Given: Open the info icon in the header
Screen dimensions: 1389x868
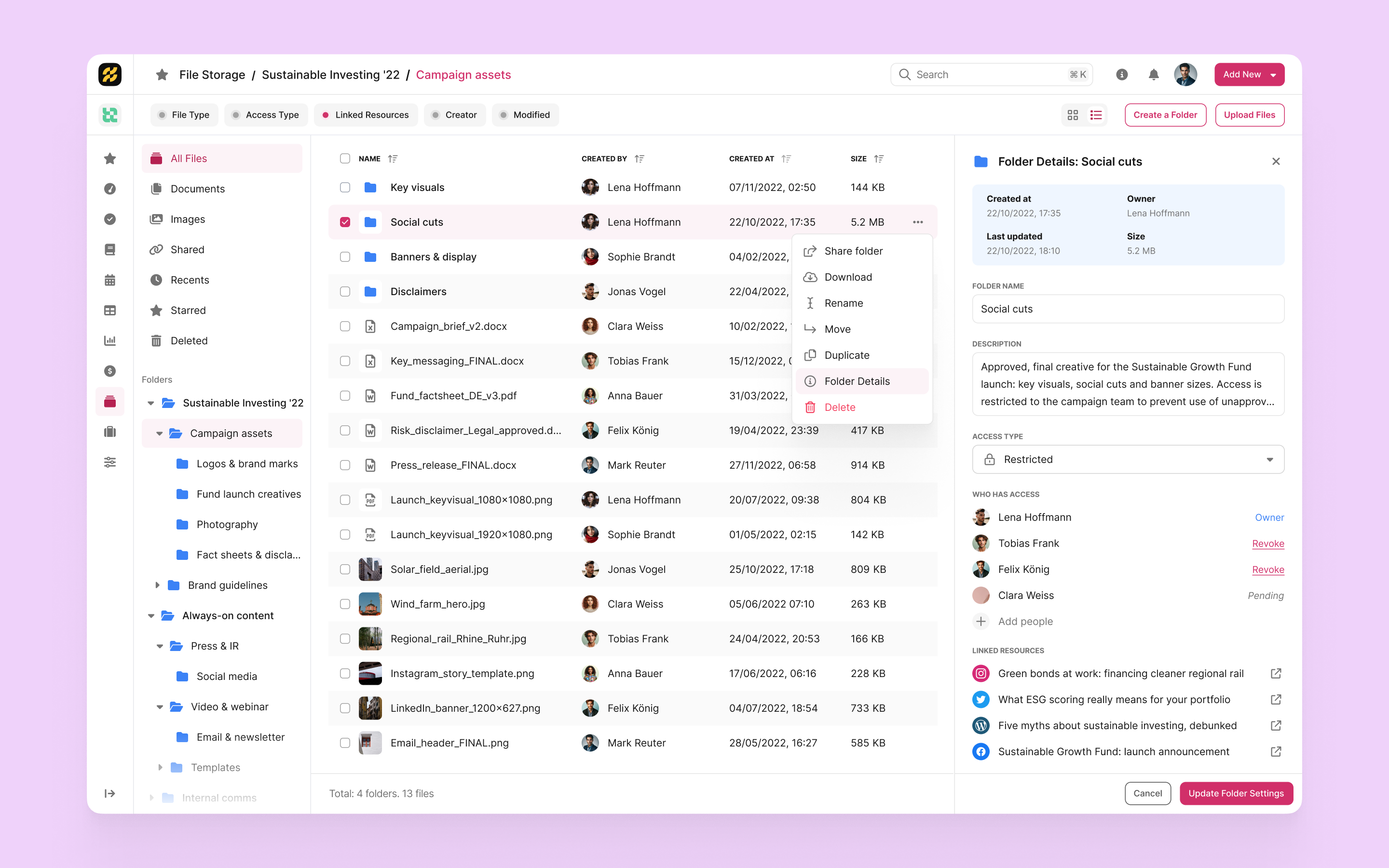Looking at the screenshot, I should pos(1121,75).
